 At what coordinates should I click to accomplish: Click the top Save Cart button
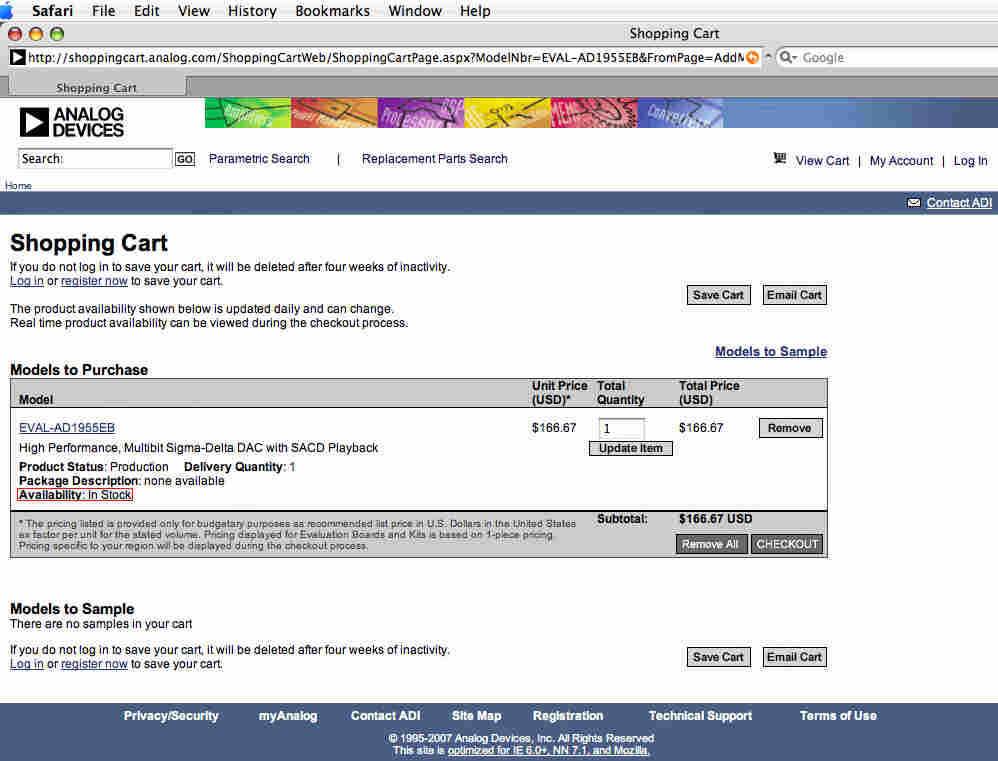(719, 295)
